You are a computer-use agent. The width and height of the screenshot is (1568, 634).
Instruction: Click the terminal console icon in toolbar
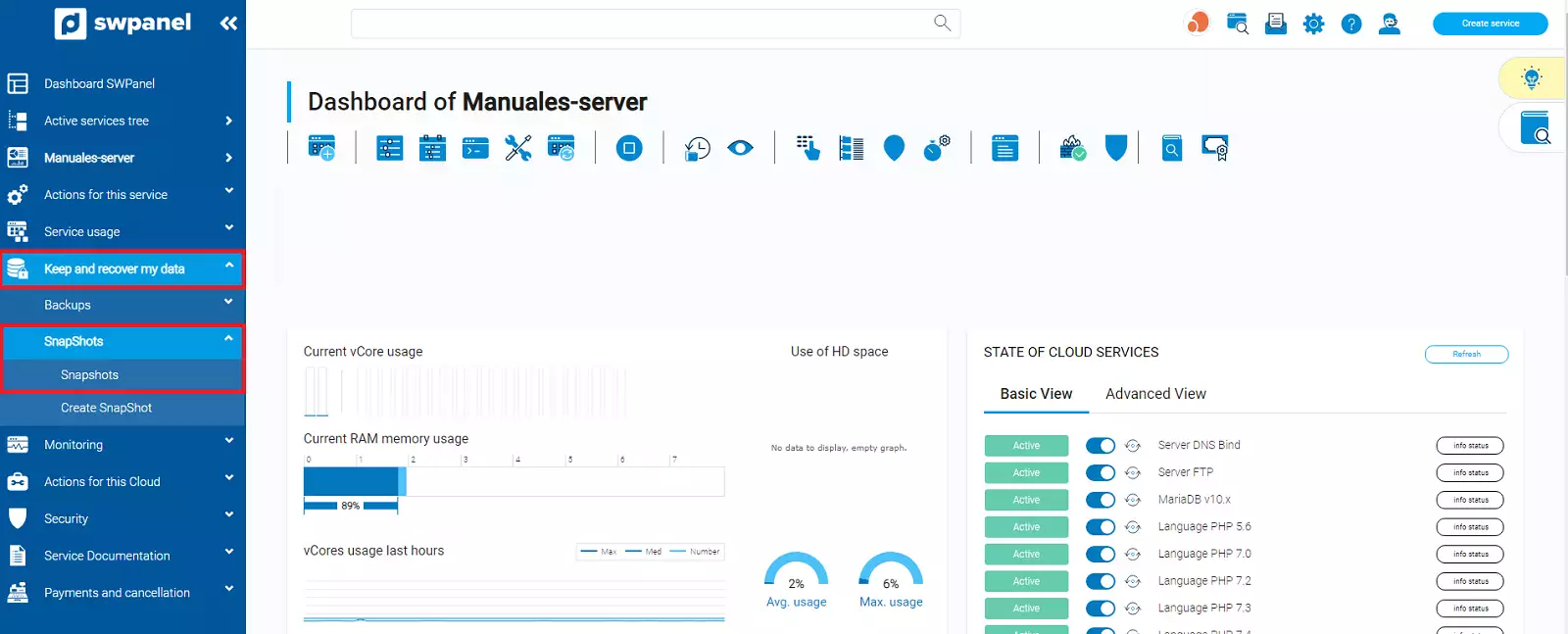(475, 148)
